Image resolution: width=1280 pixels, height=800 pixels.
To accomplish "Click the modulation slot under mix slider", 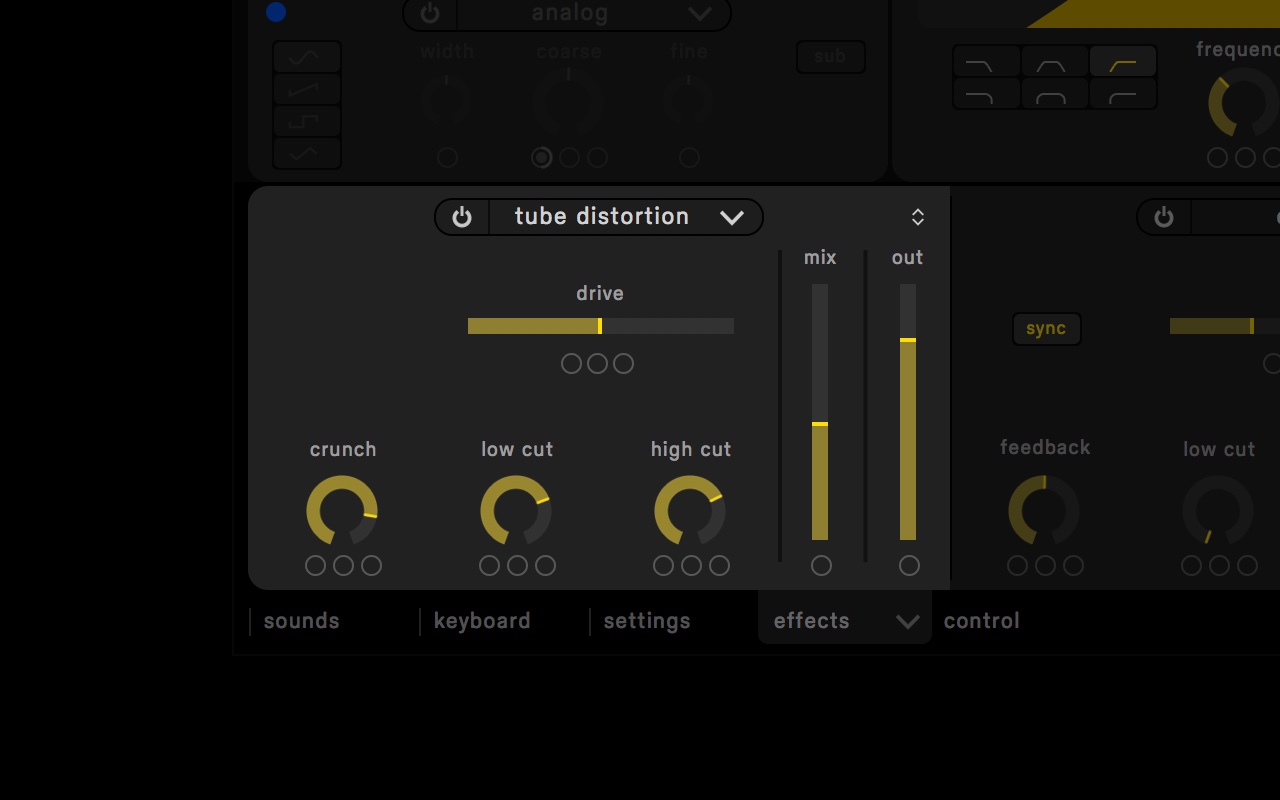I will pos(821,566).
